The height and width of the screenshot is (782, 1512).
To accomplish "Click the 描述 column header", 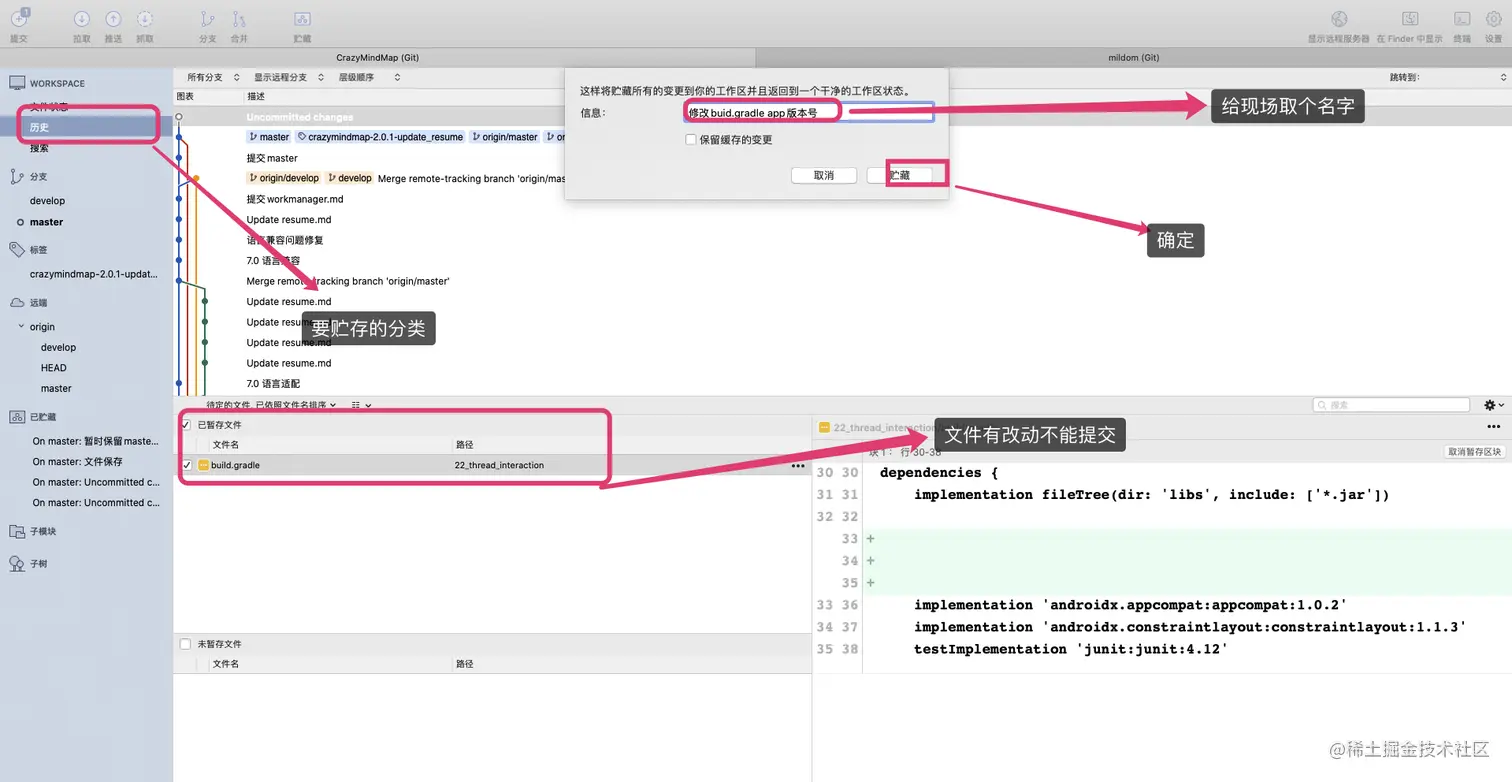I will click(x=256, y=97).
